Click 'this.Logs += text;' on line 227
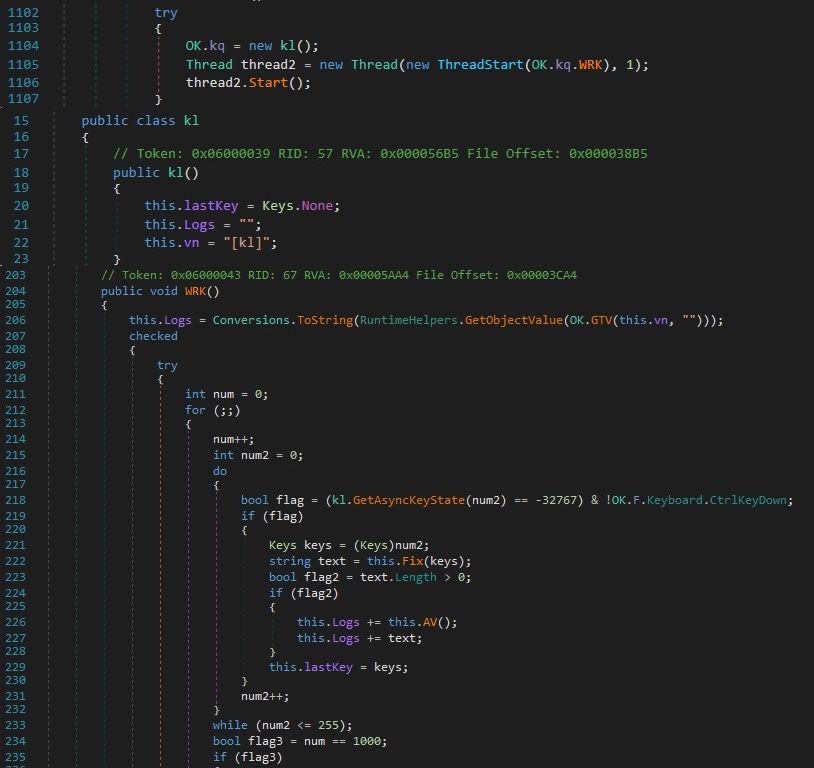Screen dimensions: 814x768 (359, 638)
